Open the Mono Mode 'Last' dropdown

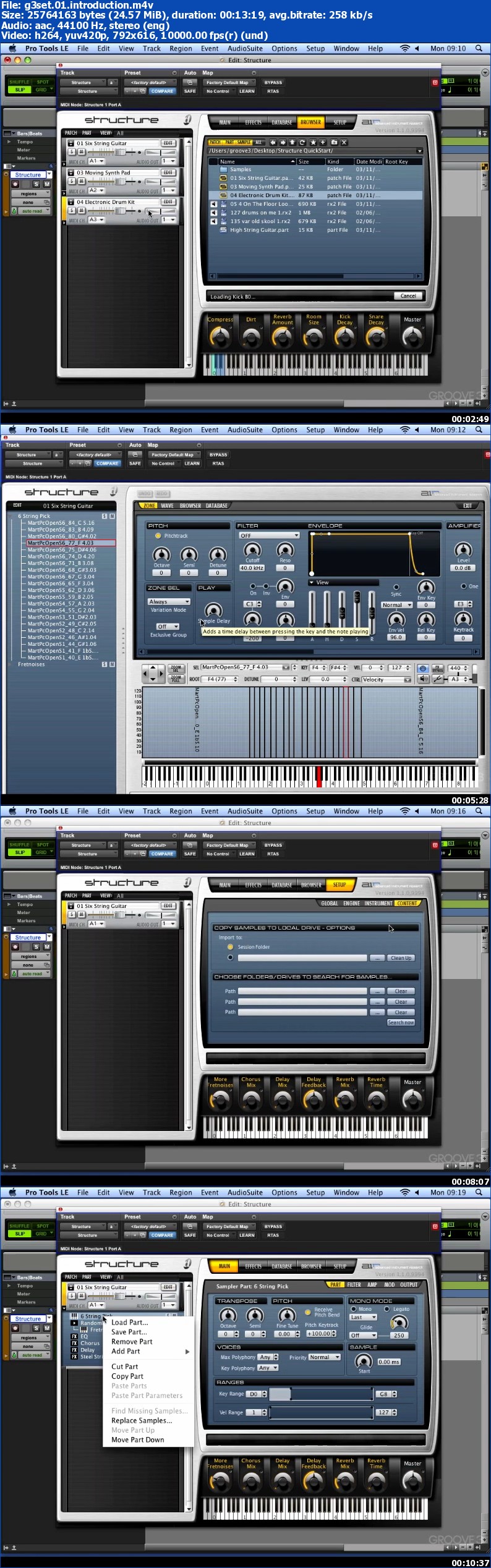[x=363, y=1317]
